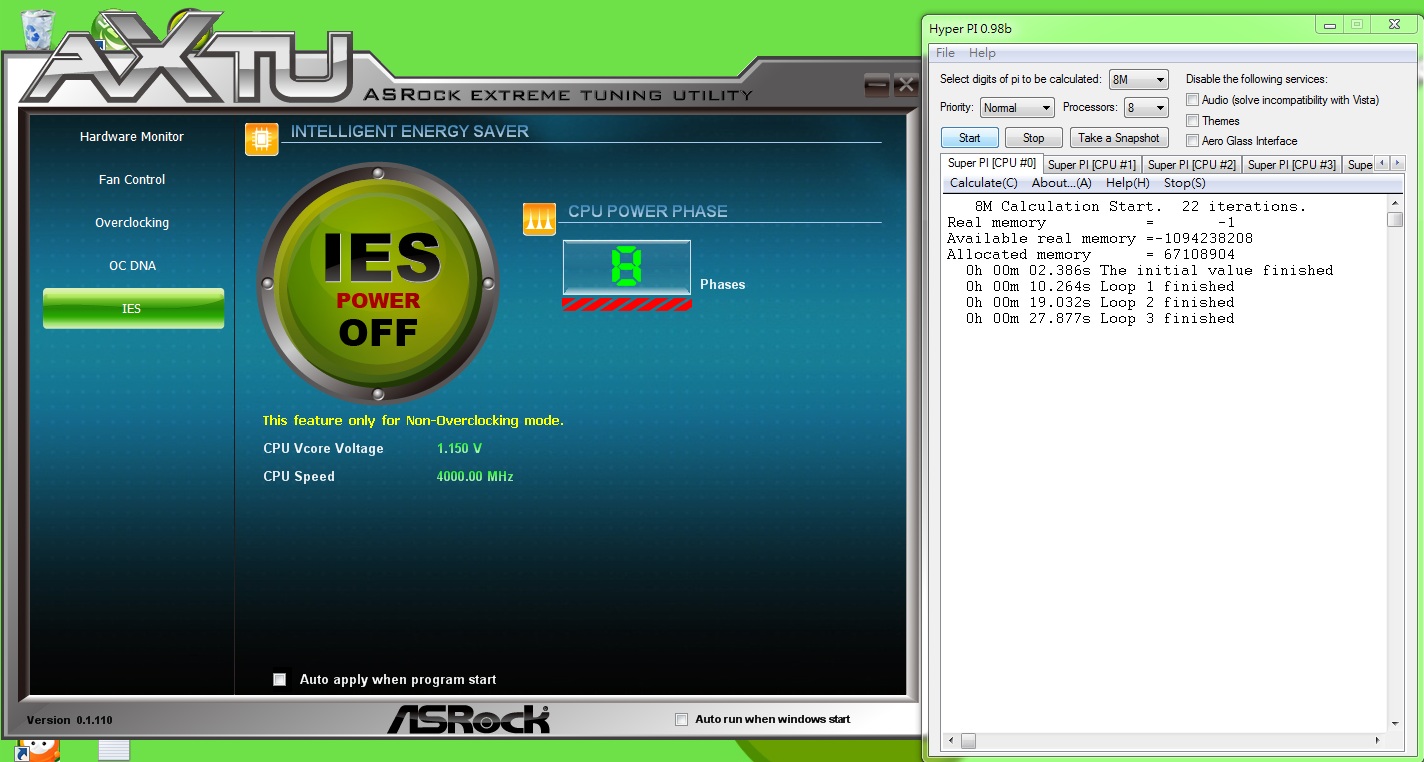Click the Start button in Hyper PI

(x=969, y=138)
